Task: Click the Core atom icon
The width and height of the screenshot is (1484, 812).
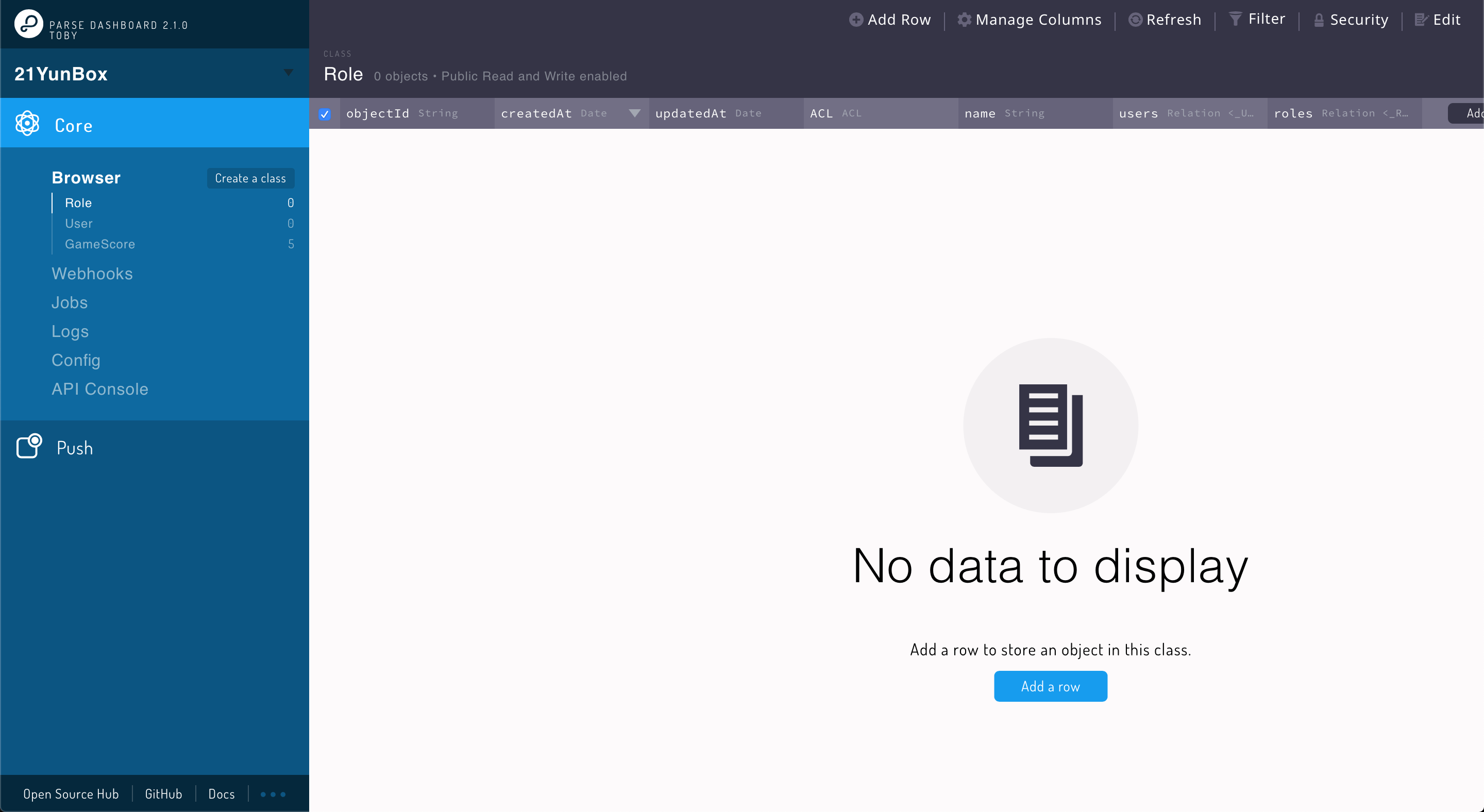Action: pos(27,124)
